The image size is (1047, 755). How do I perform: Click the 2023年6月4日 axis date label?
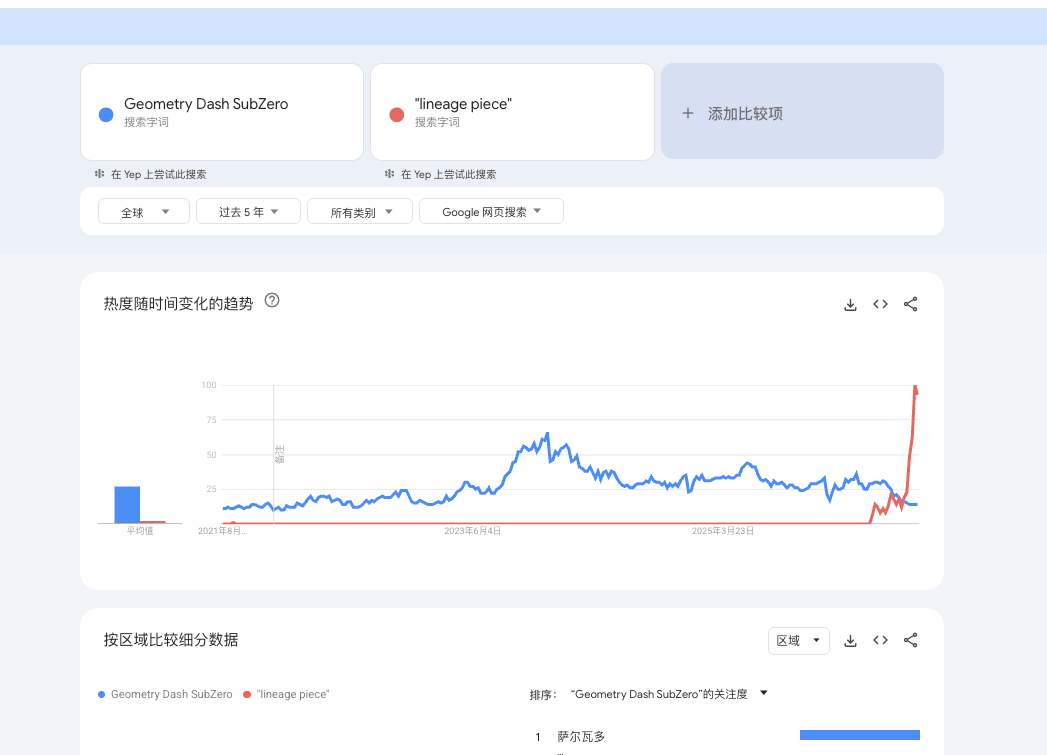coord(472,531)
